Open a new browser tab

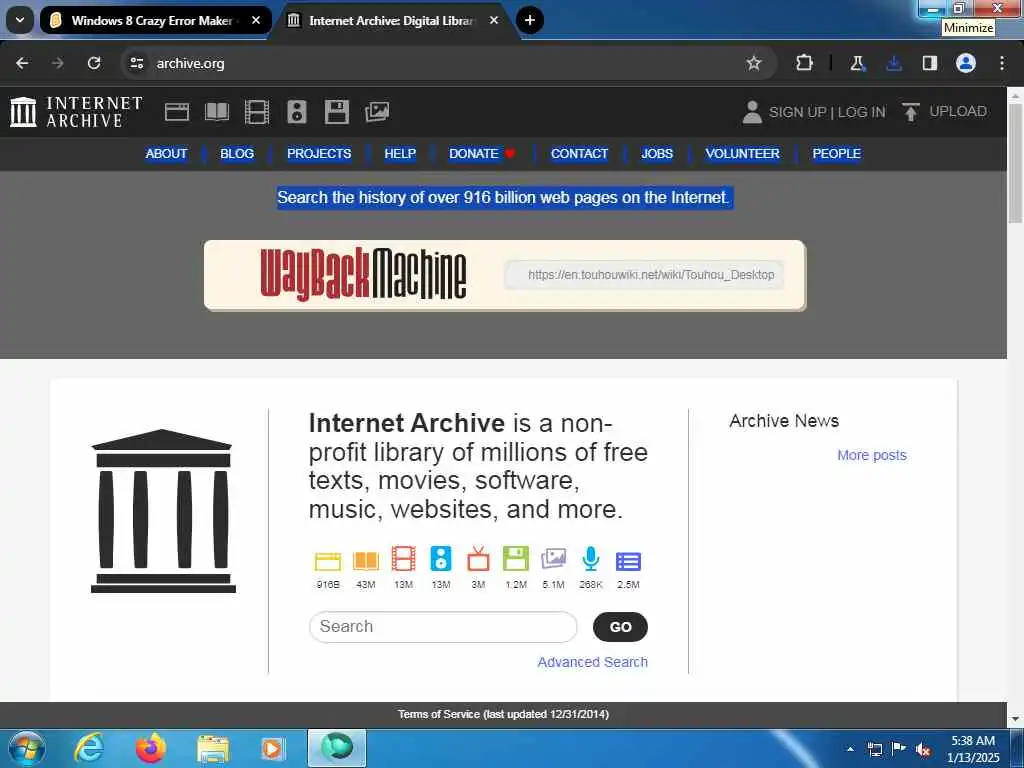tap(530, 20)
